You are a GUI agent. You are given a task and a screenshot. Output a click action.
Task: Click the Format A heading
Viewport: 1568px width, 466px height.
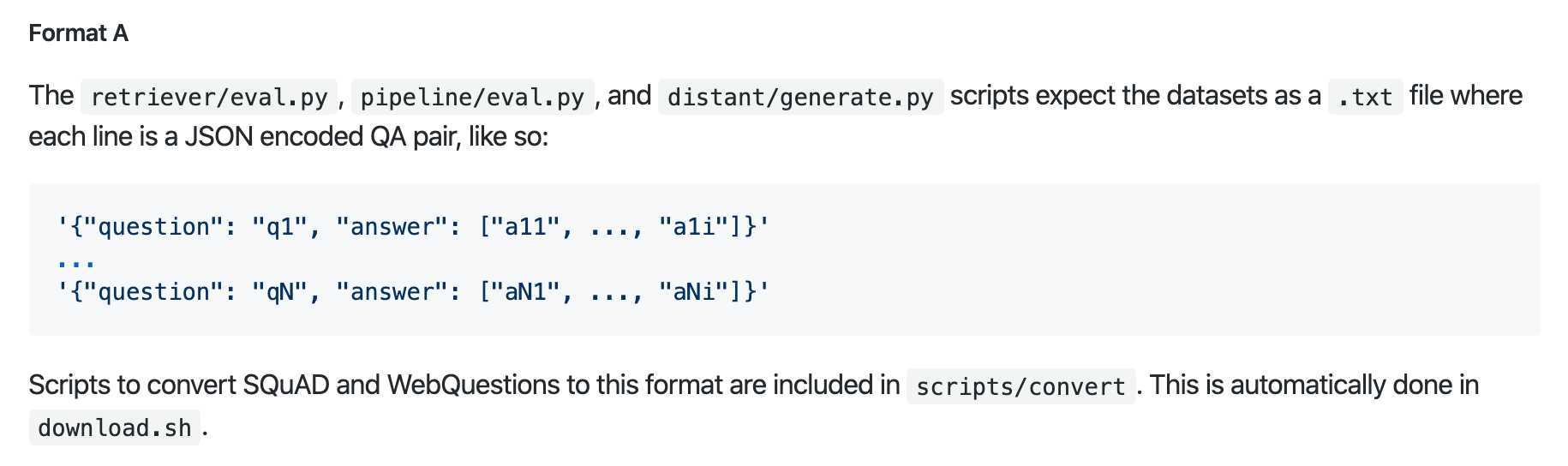[x=79, y=33]
